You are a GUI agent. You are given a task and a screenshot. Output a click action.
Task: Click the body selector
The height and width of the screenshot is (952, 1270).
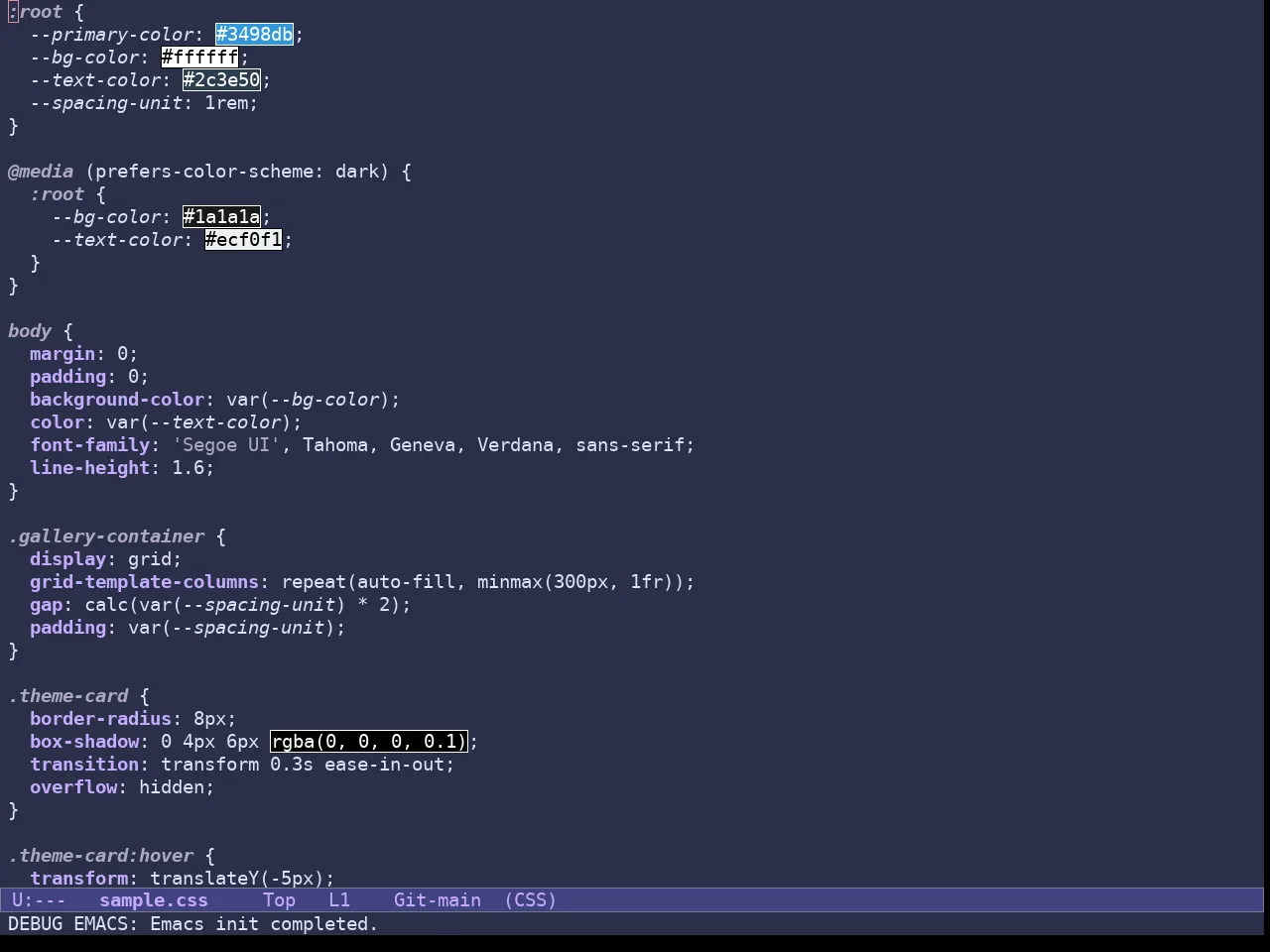point(30,331)
